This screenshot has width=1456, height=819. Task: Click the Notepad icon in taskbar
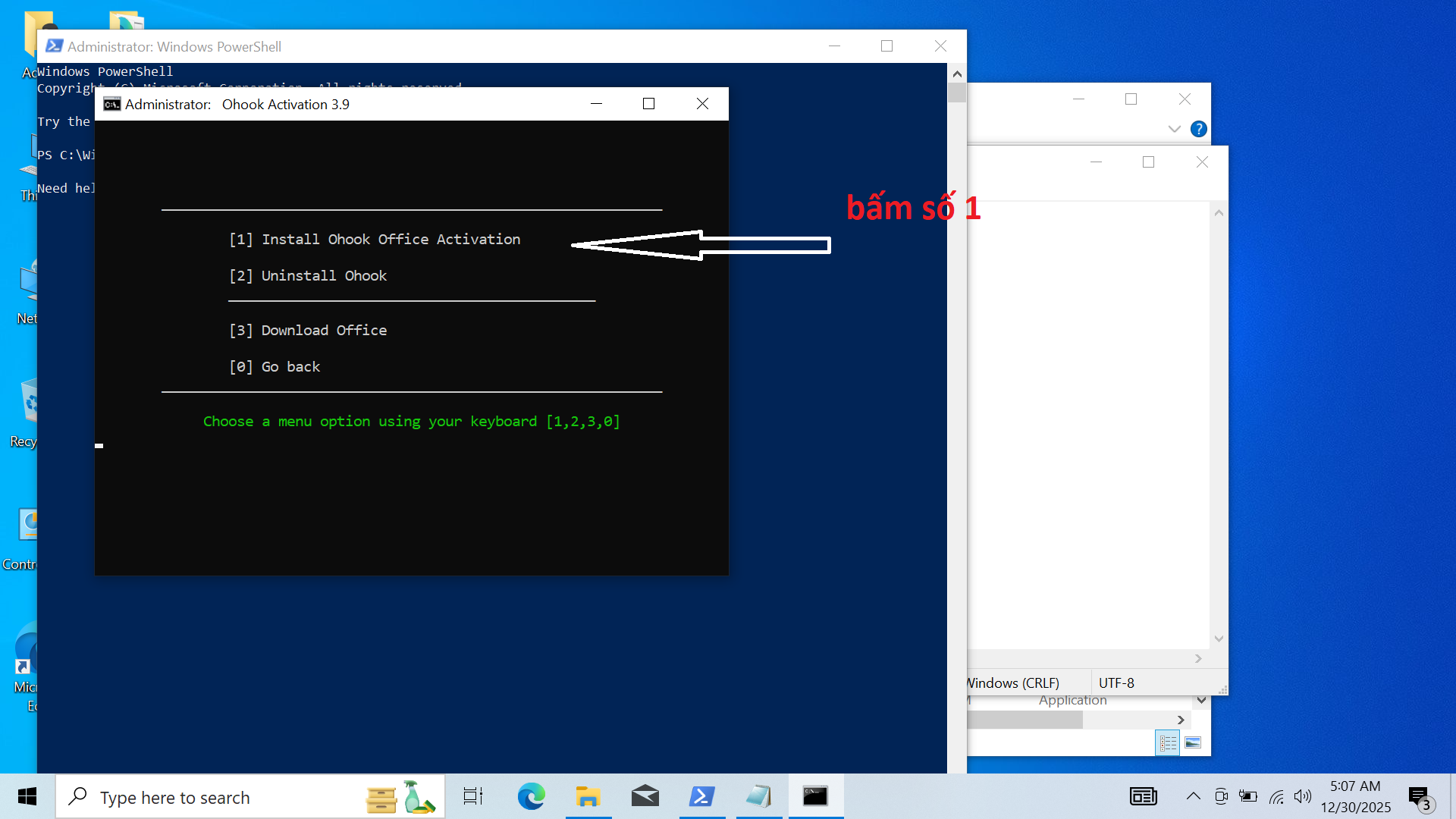pyautogui.click(x=758, y=796)
